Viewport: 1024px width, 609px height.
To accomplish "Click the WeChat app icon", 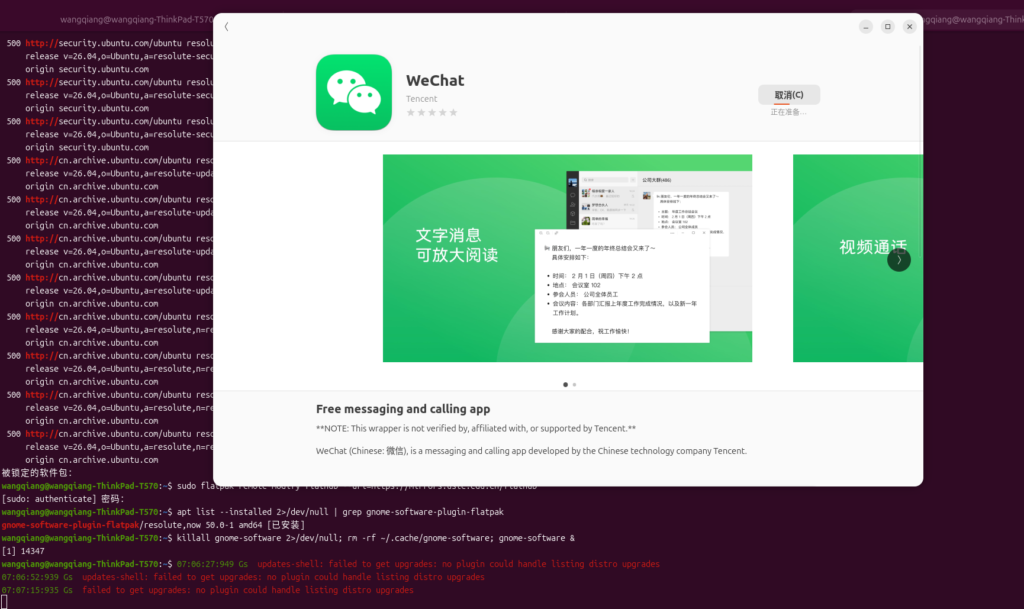I will coord(354,92).
